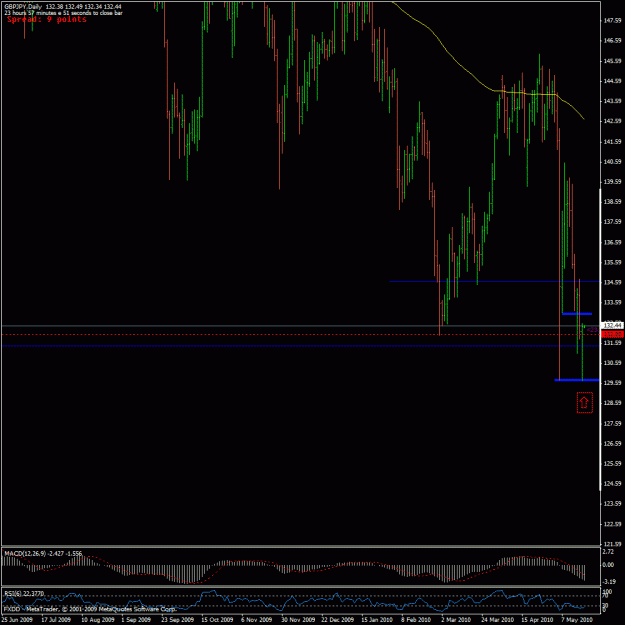625x625 pixels.
Task: Select the short thick blue segment near 133
Action: [x=577, y=314]
